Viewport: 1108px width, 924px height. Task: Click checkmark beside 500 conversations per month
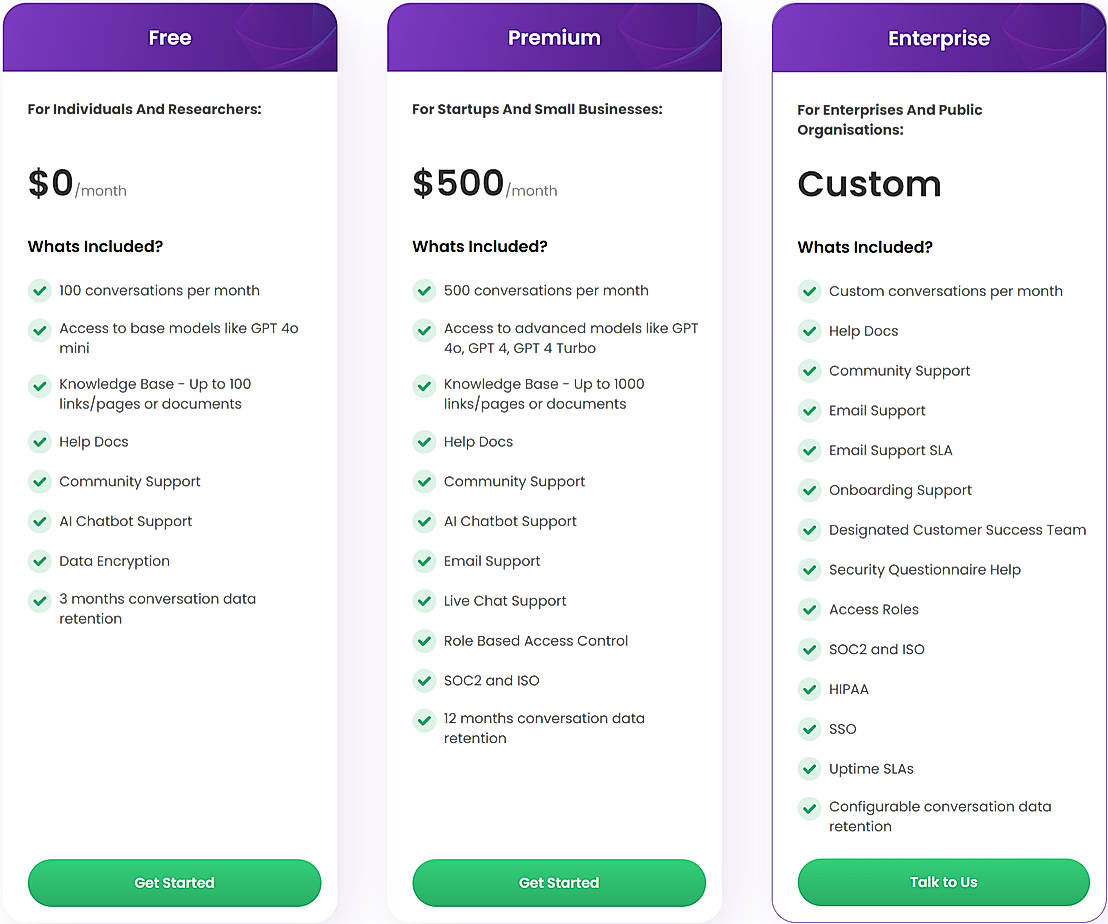click(x=424, y=291)
